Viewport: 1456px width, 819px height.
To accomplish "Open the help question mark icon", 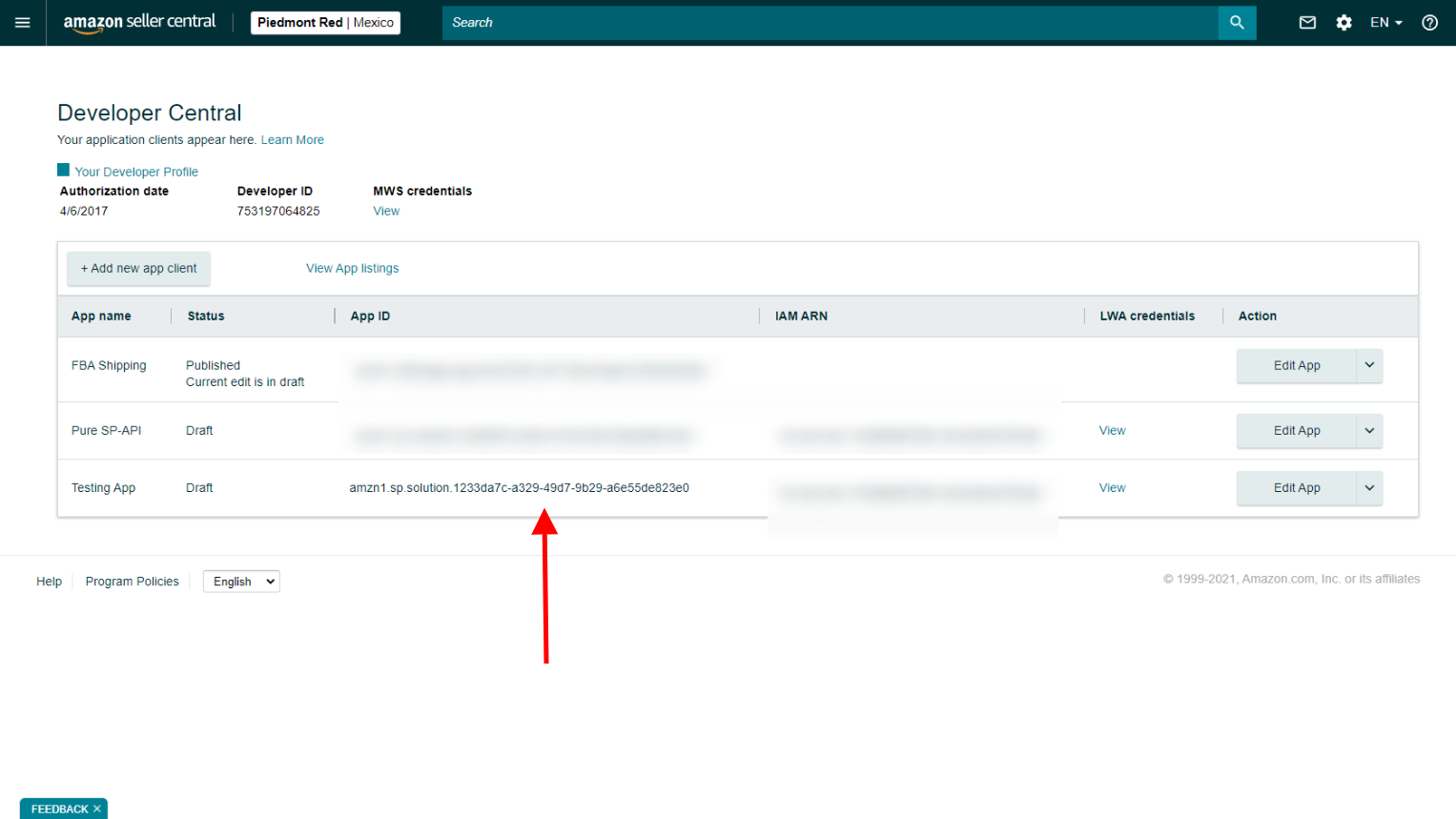I will 1429,23.
